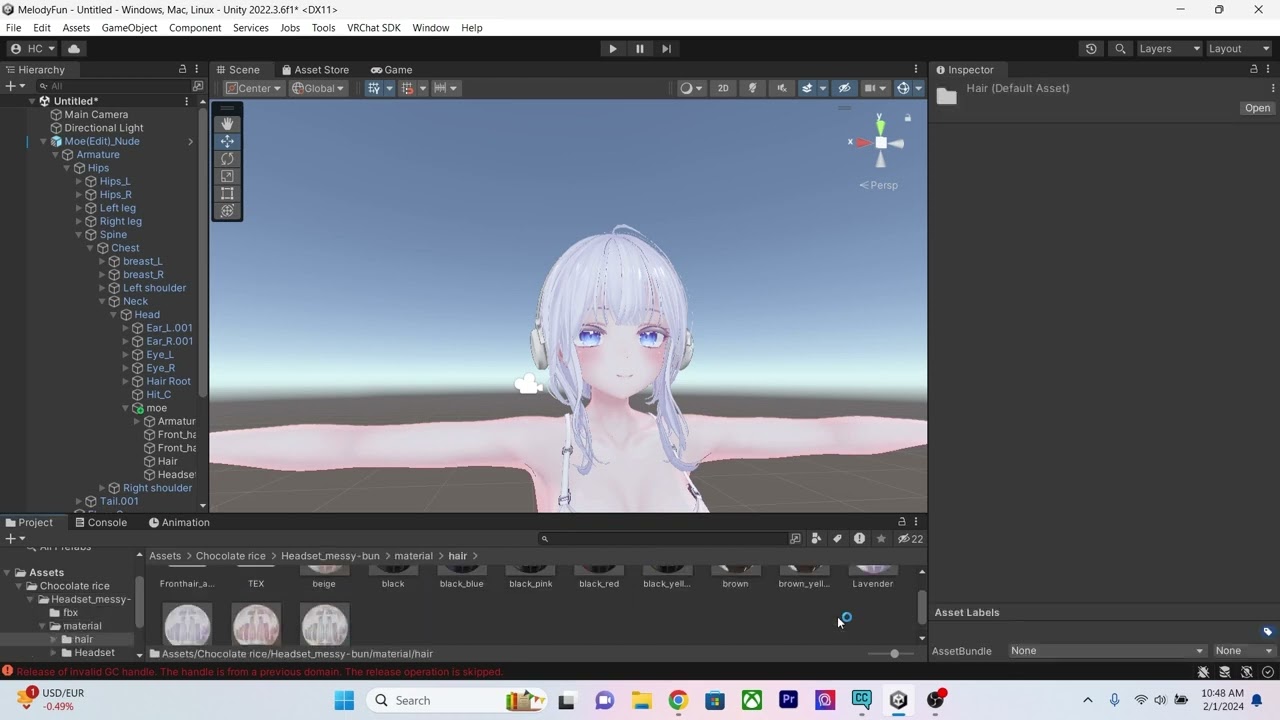
Task: Open Adobe Premiere Pro from taskbar
Action: tap(788, 700)
